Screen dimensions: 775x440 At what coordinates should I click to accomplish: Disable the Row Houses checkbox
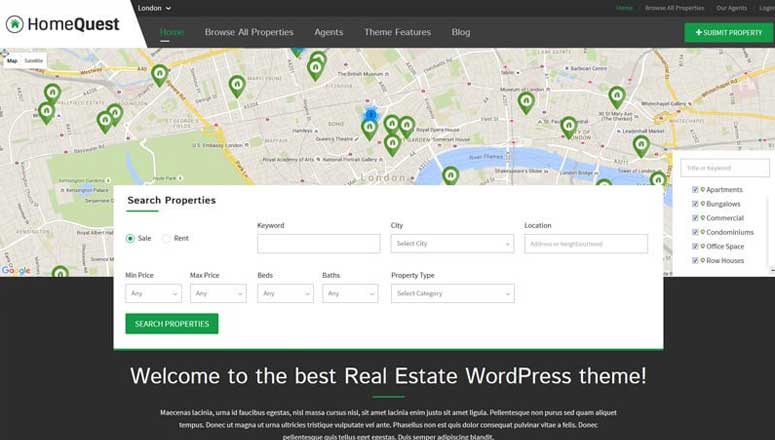(x=695, y=261)
